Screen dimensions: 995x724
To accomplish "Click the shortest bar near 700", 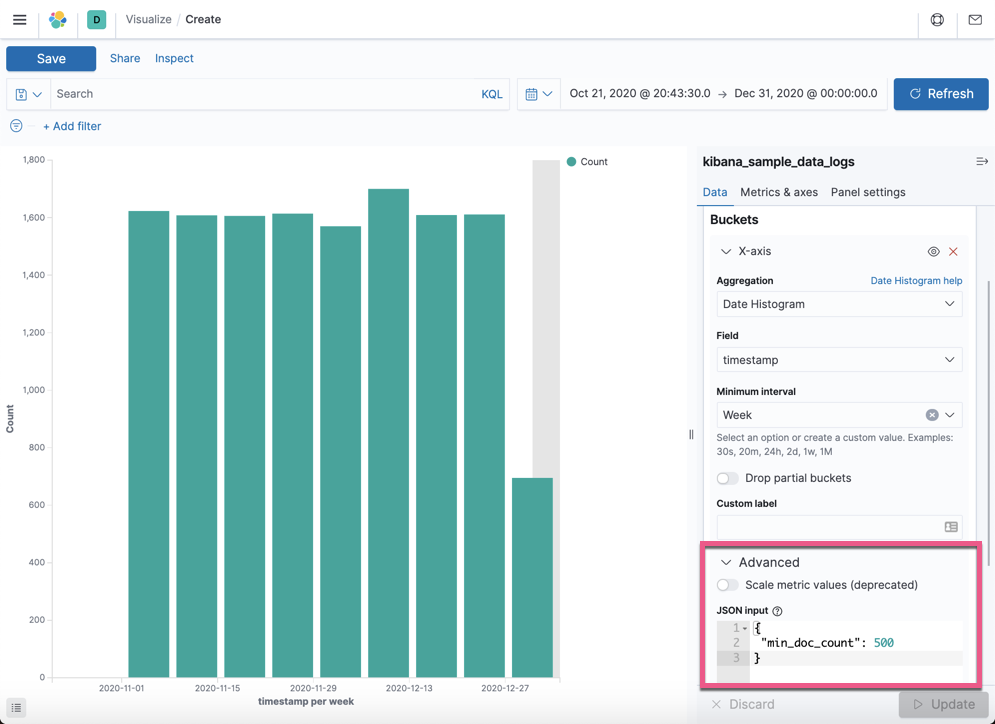I will (532, 577).
